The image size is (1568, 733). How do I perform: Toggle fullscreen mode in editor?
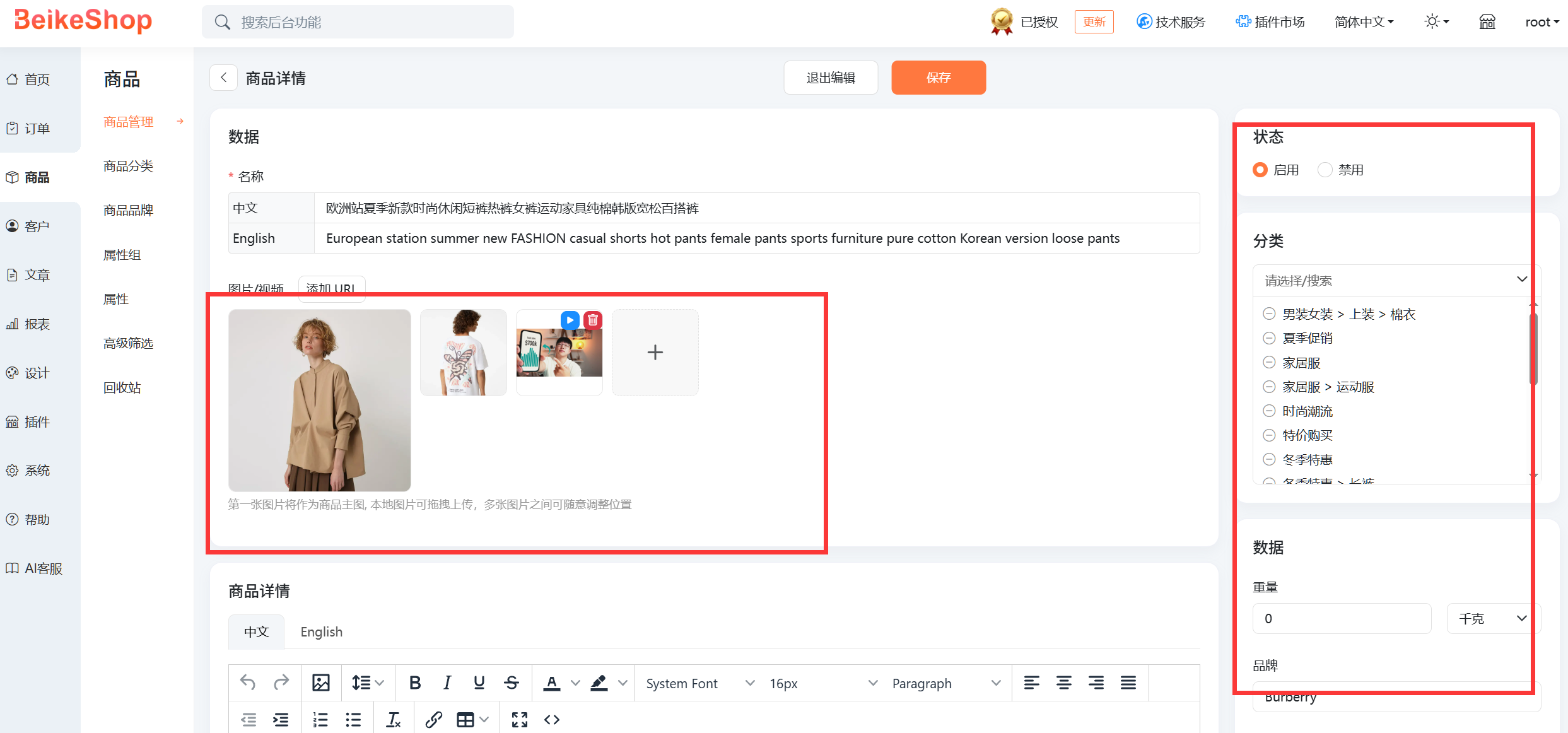(519, 720)
